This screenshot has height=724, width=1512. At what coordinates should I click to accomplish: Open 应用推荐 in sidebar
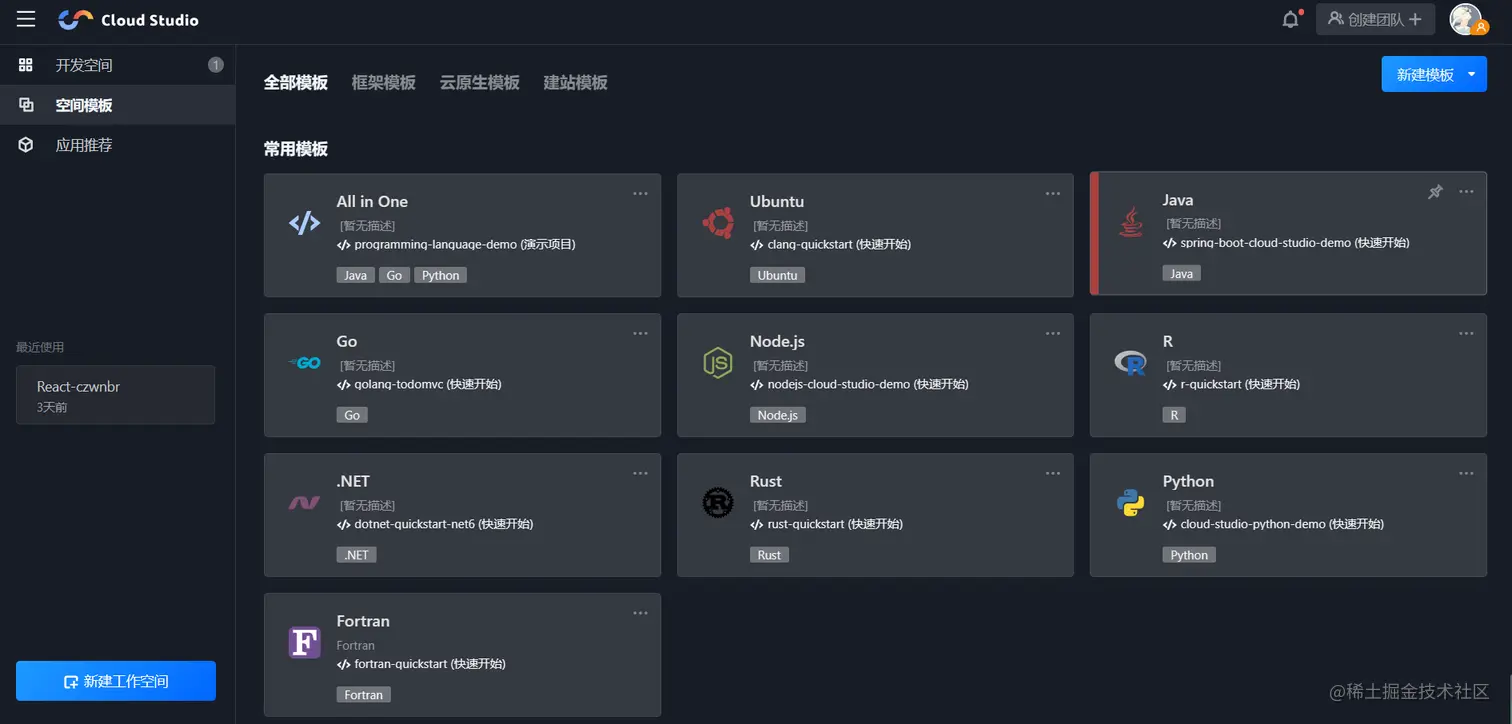point(118,145)
